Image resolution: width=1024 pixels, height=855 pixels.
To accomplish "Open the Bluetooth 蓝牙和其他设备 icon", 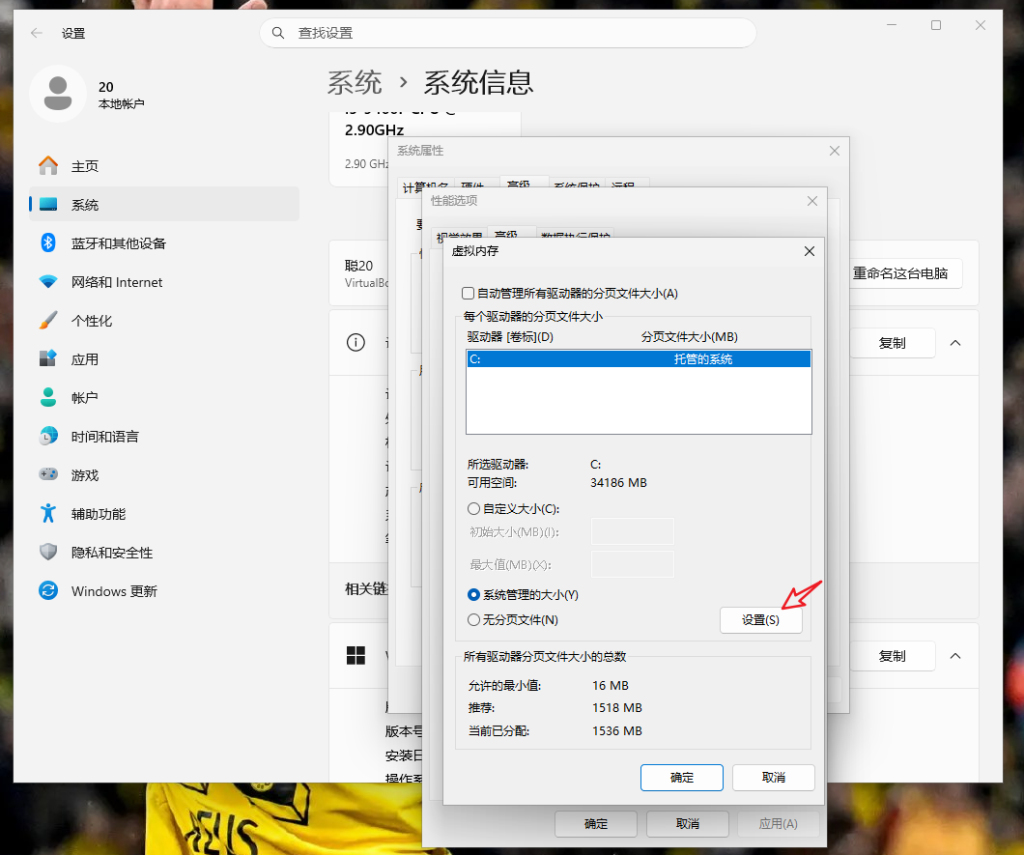I will (48, 243).
